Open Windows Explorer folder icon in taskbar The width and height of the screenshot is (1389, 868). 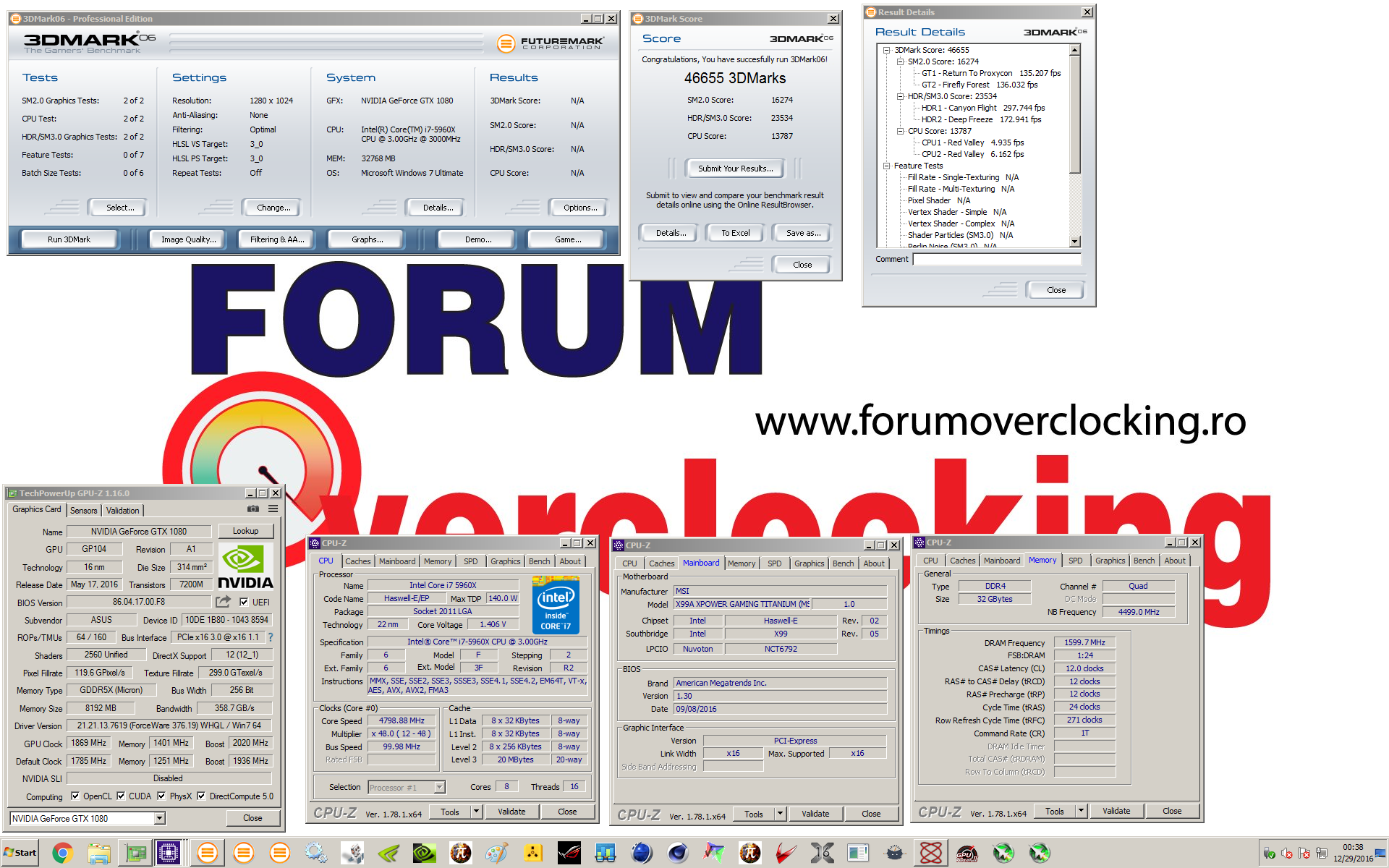tap(98, 854)
